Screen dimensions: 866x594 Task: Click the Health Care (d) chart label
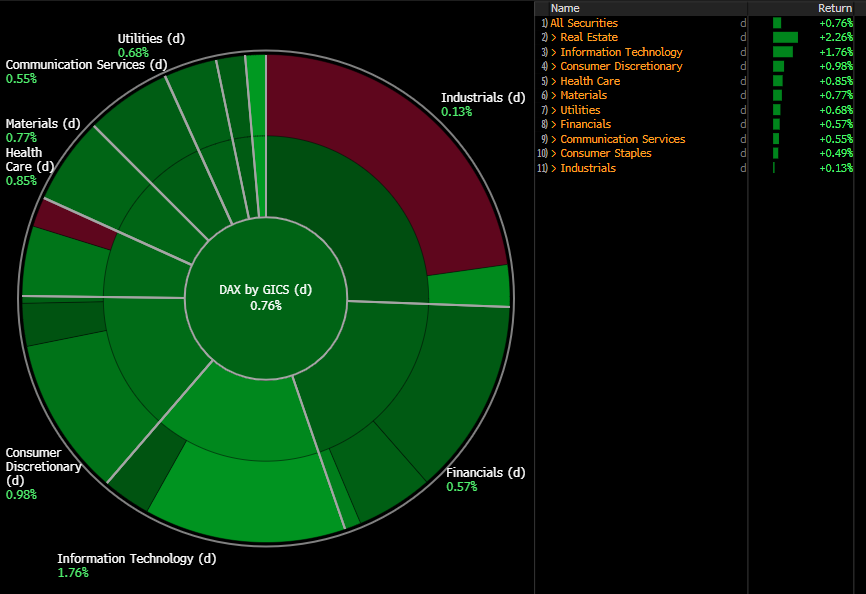pos(30,160)
